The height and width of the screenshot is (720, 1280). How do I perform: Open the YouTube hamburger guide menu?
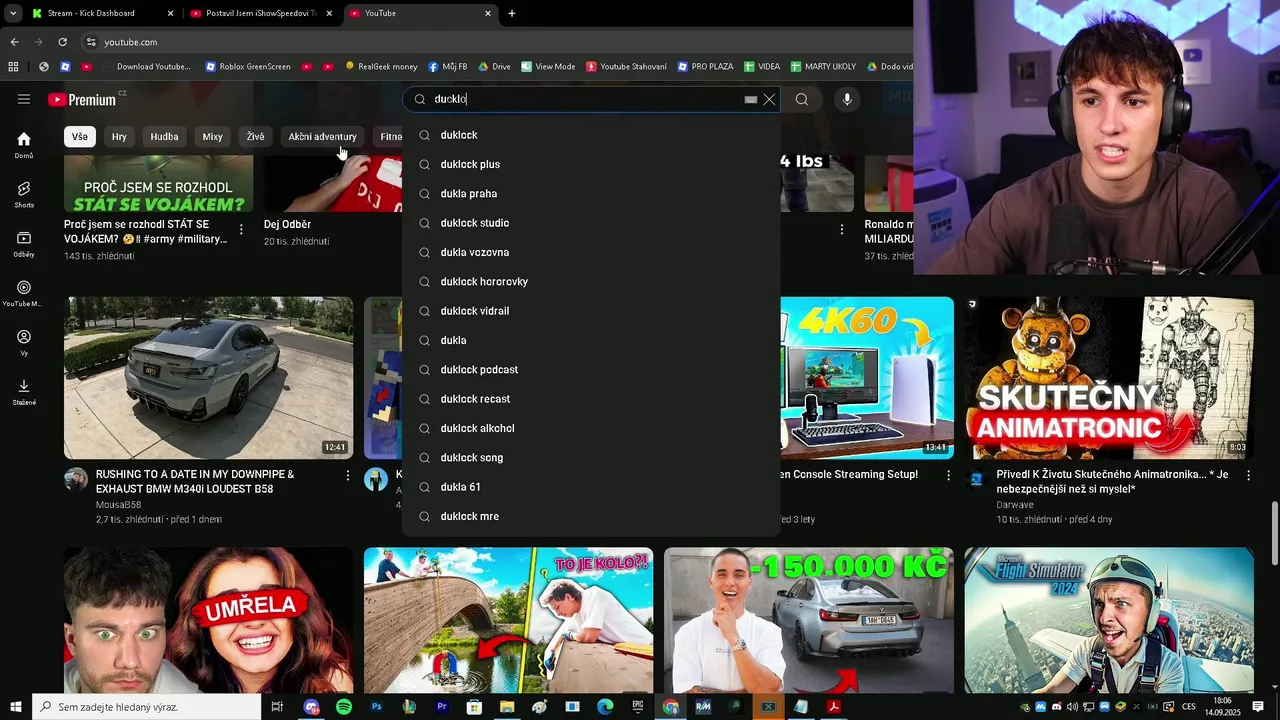click(x=24, y=99)
